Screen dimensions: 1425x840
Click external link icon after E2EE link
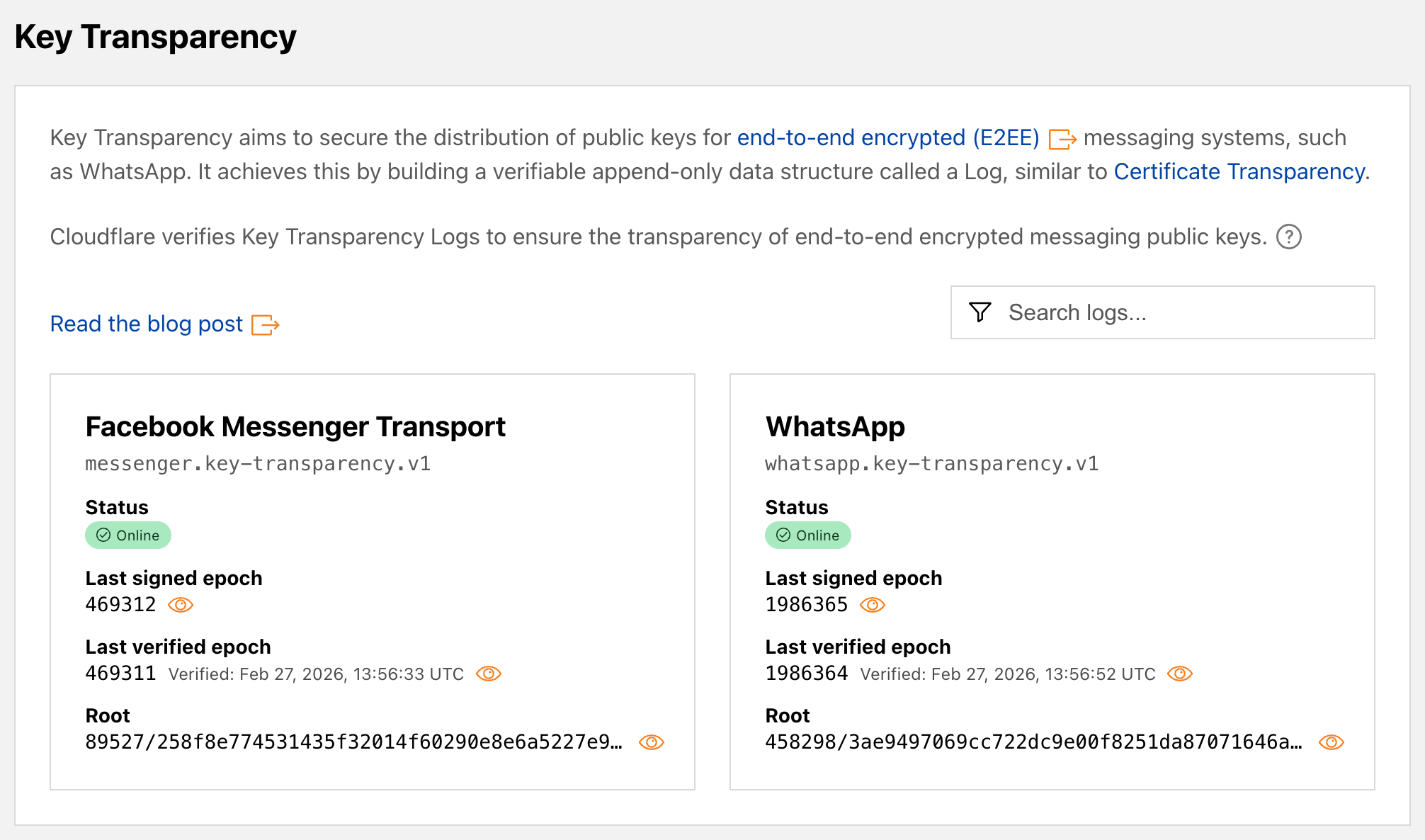click(x=1062, y=139)
